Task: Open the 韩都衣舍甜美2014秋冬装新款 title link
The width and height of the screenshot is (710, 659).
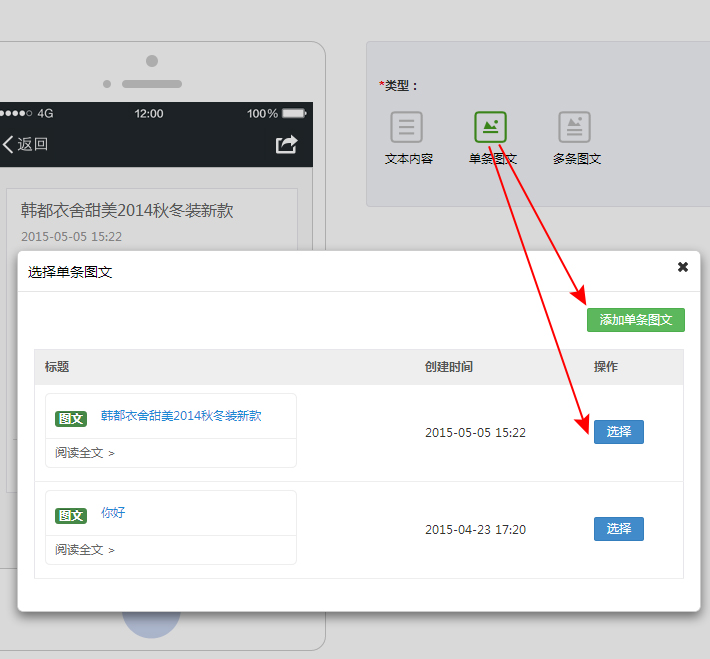Action: (x=181, y=416)
